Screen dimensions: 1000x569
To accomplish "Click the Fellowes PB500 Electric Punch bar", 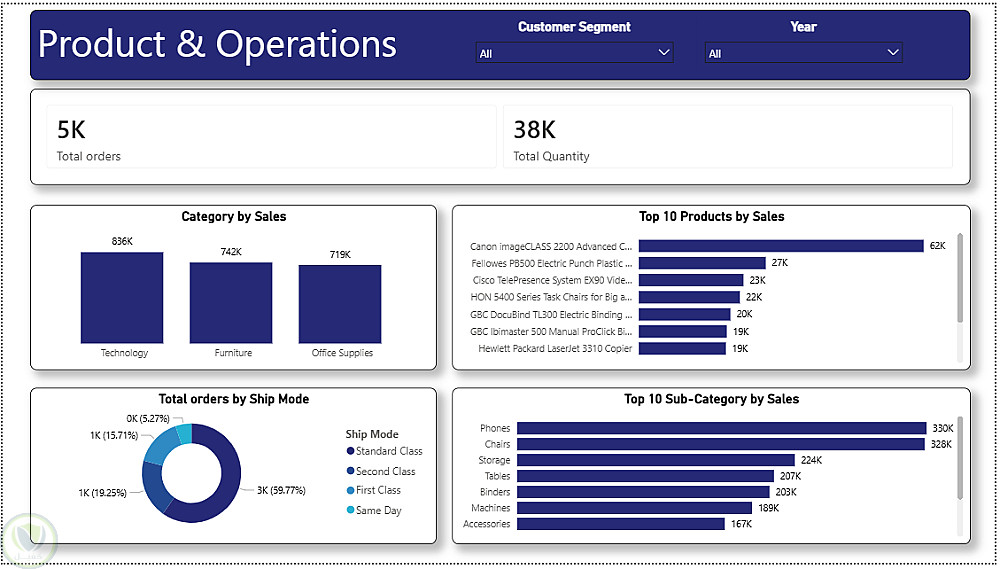I will 702,263.
